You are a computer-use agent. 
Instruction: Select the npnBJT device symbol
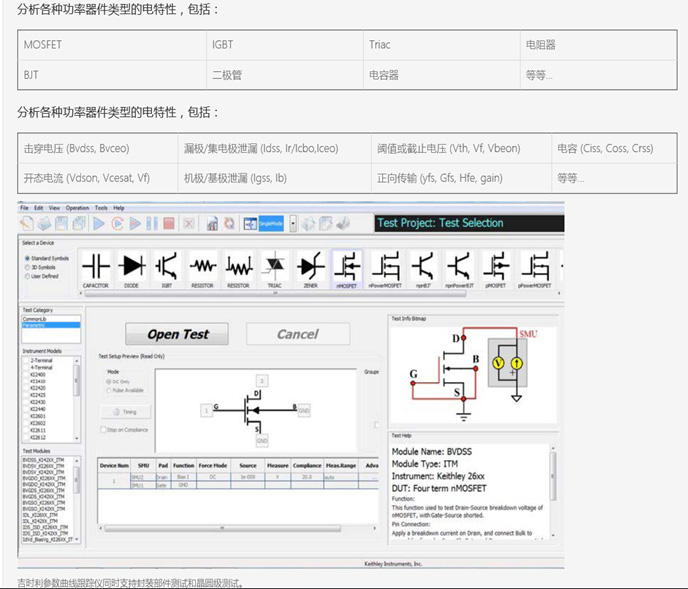(x=423, y=266)
